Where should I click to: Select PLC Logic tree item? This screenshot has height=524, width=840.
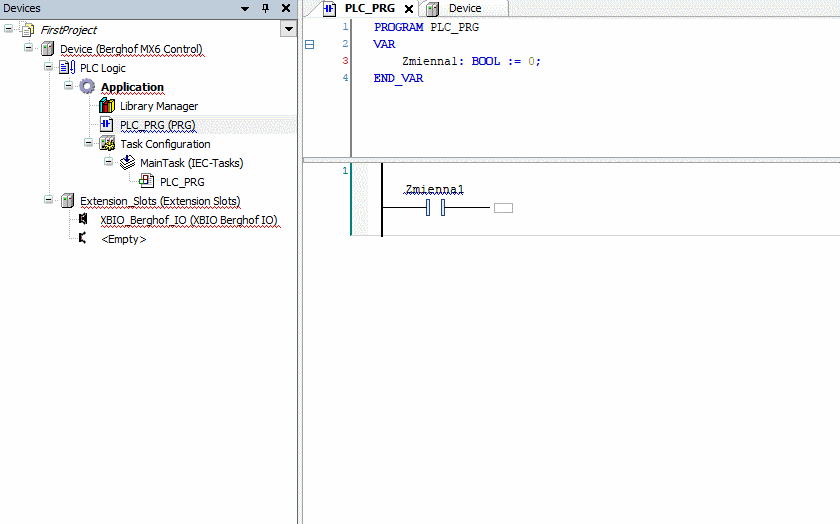coord(103,68)
